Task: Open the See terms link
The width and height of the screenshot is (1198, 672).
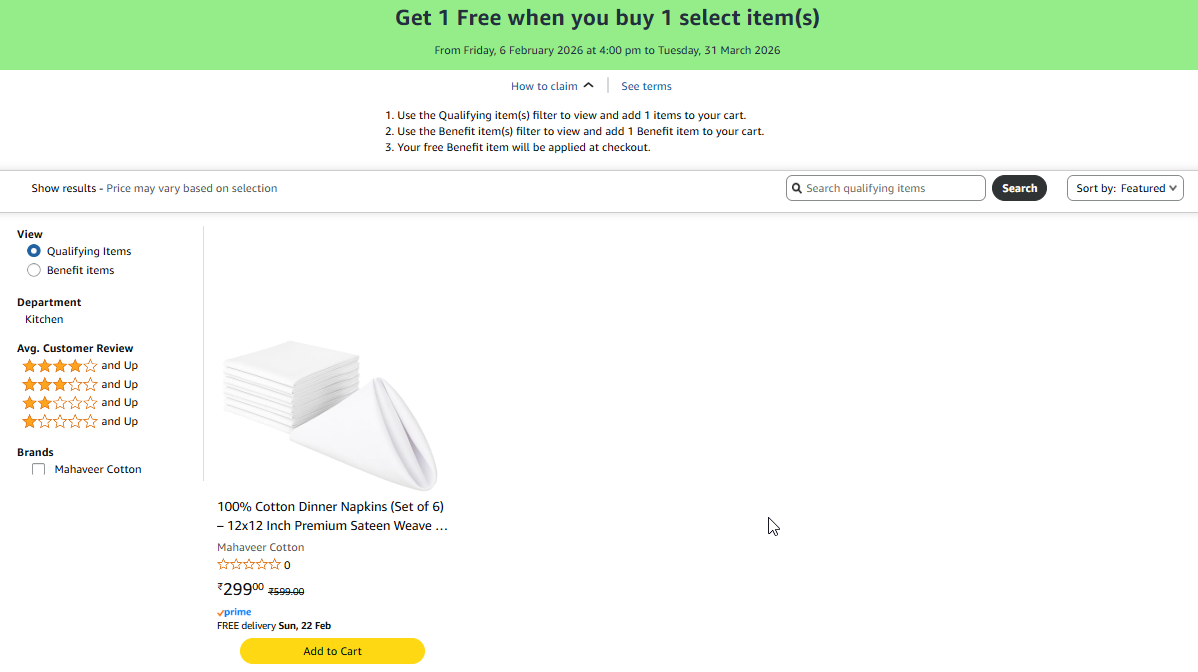Action: coord(646,86)
